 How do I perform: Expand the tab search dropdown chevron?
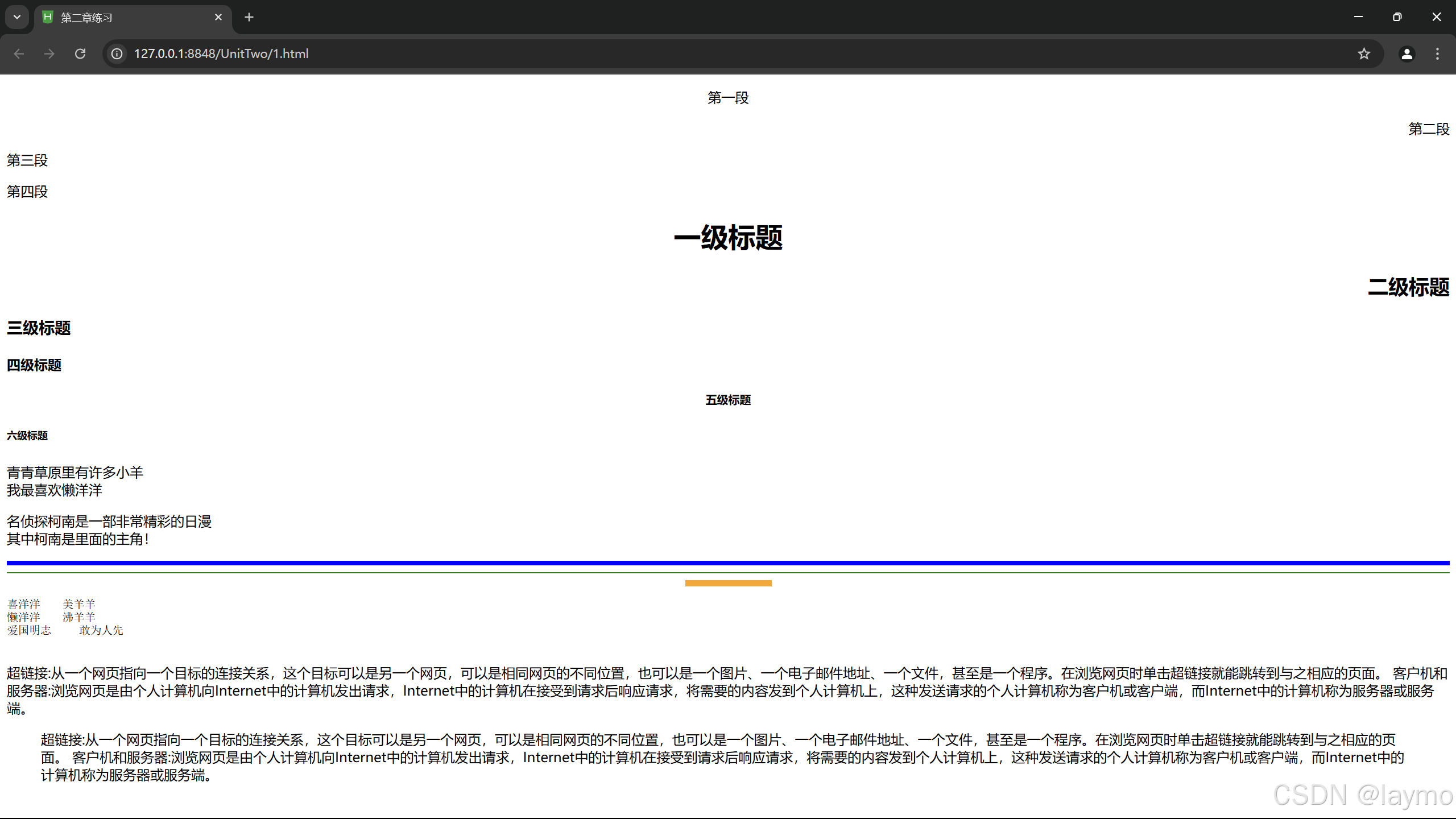[x=17, y=17]
